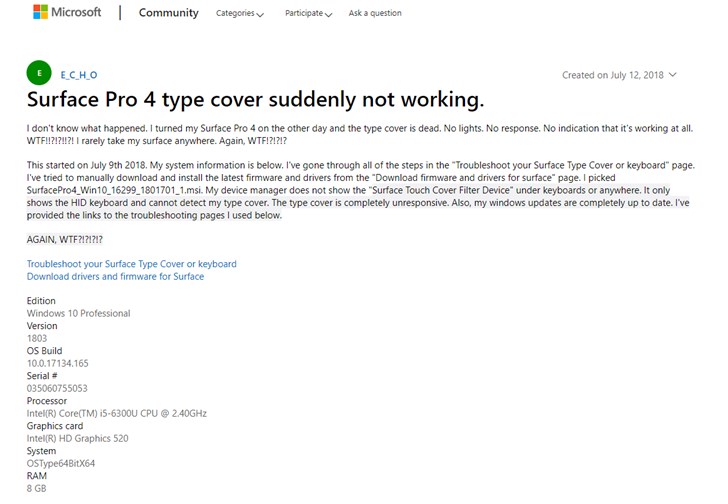Click the green E user avatar
The image size is (728, 504).
click(x=39, y=73)
